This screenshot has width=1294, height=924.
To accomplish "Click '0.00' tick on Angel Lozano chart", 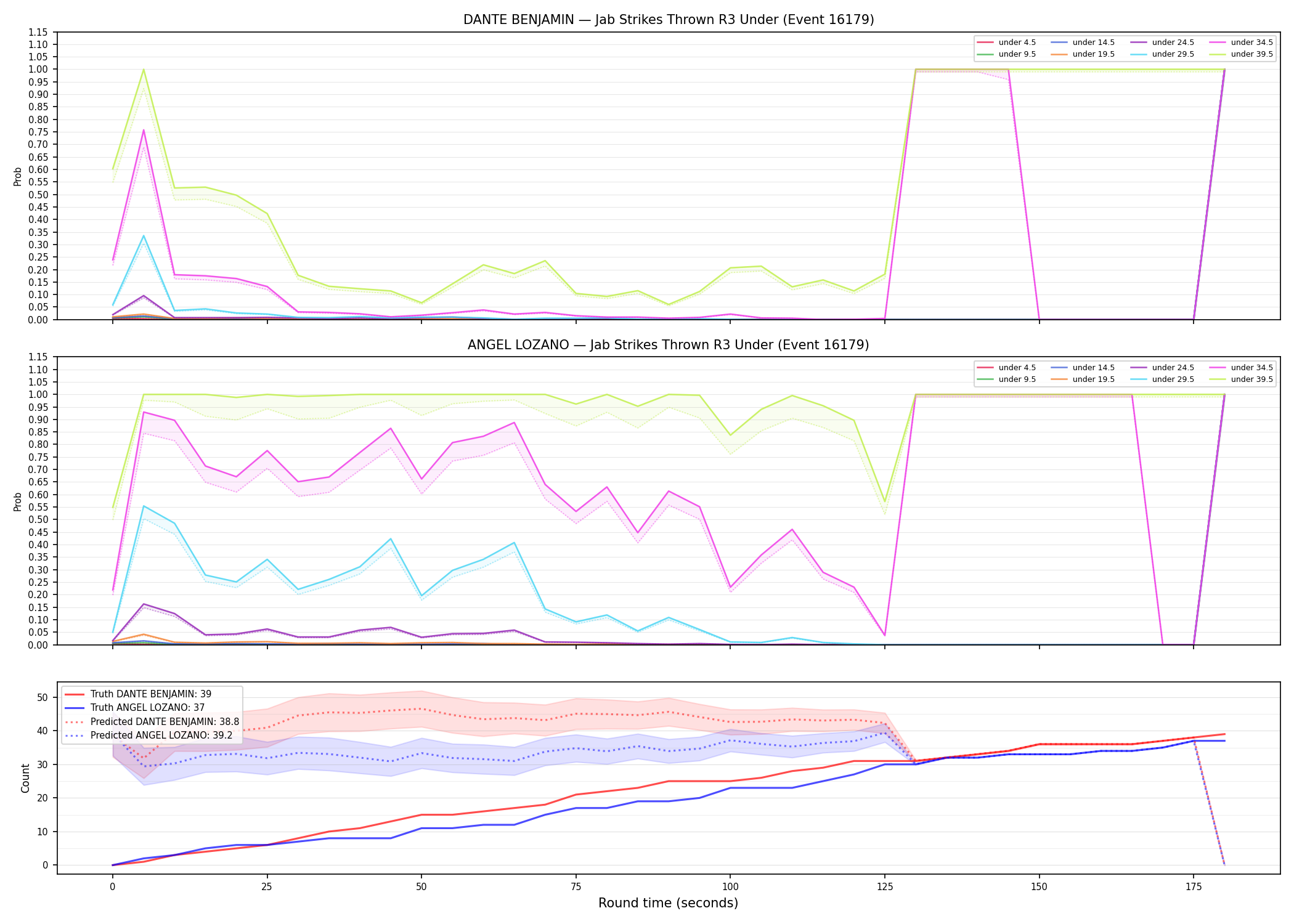I will pyautogui.click(x=38, y=645).
